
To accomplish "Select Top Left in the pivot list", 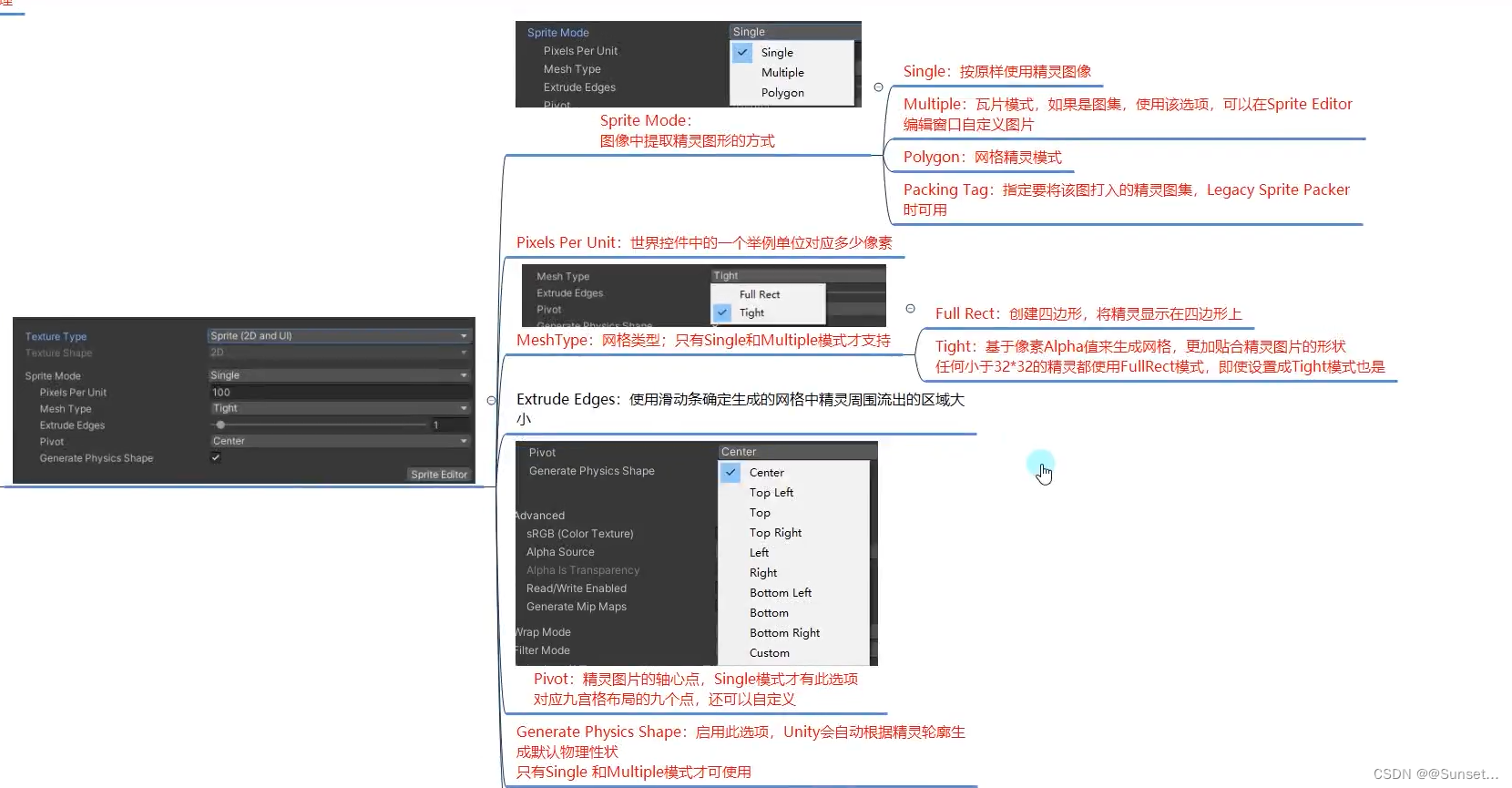I will 794,493.
